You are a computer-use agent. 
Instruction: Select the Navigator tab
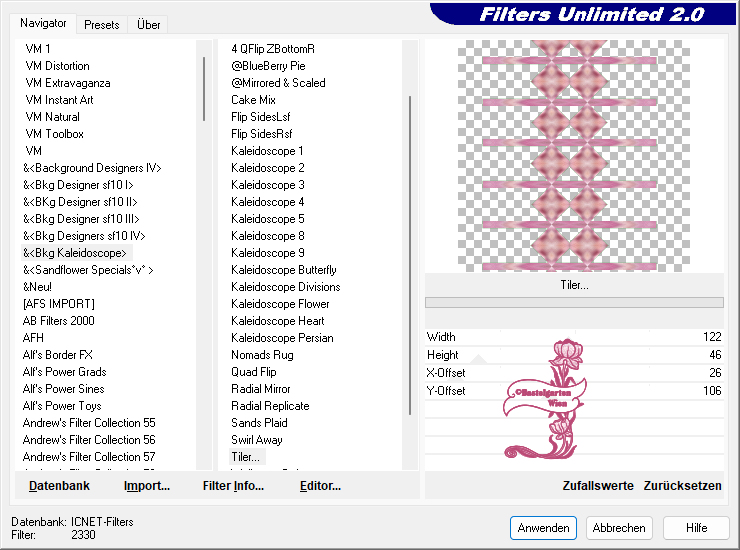click(44, 23)
